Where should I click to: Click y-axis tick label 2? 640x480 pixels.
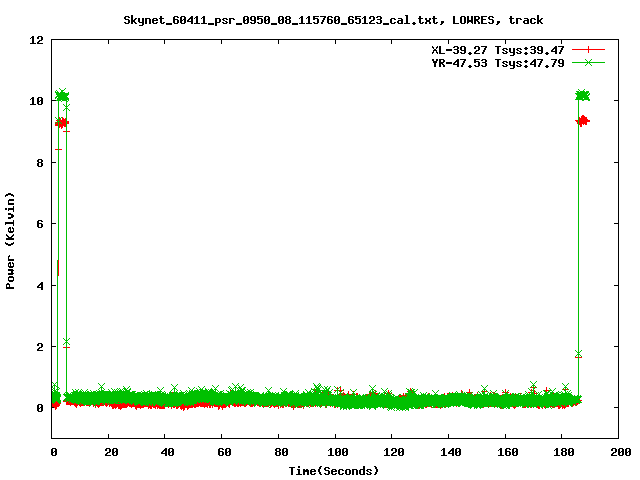[x=40, y=347]
